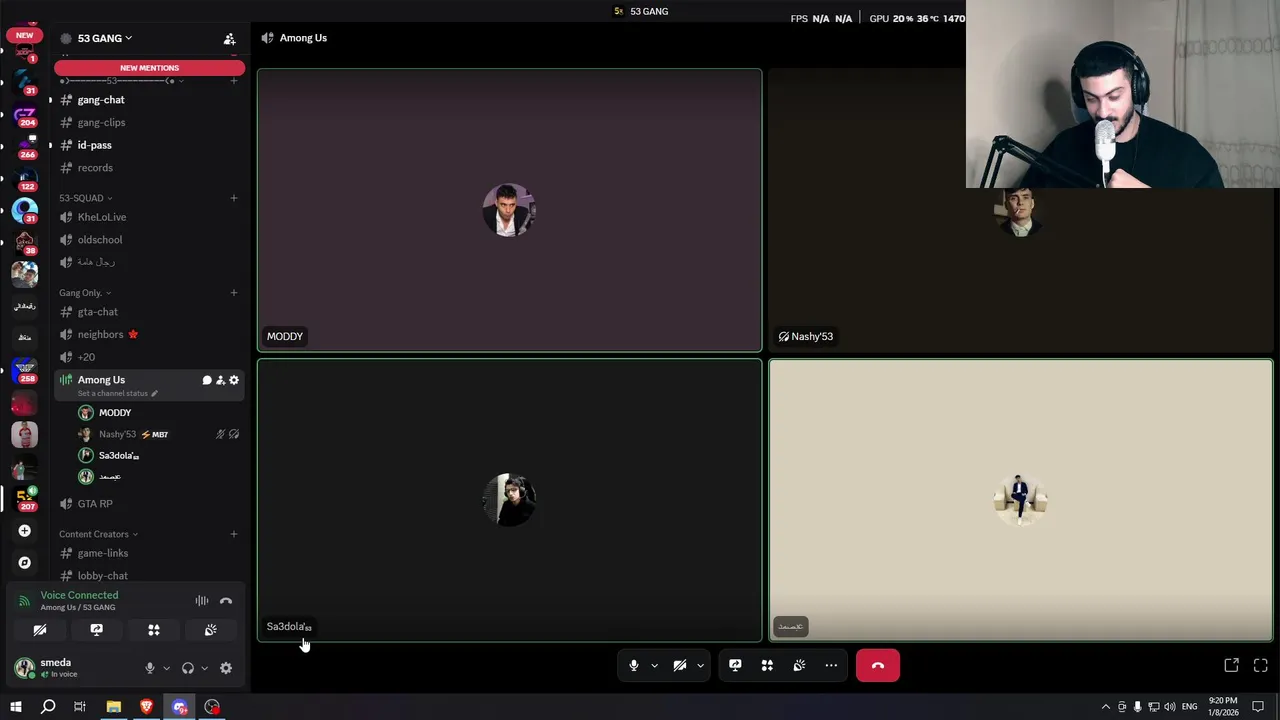Open output device options beside the headphones icon
Viewport: 1280px width, 720px height.
[x=204, y=668]
